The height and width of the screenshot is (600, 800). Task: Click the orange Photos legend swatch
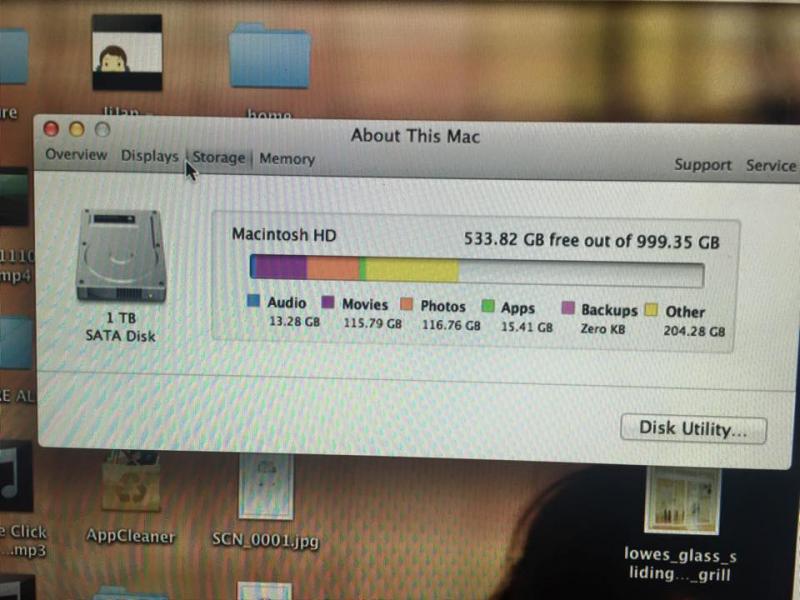coord(407,304)
